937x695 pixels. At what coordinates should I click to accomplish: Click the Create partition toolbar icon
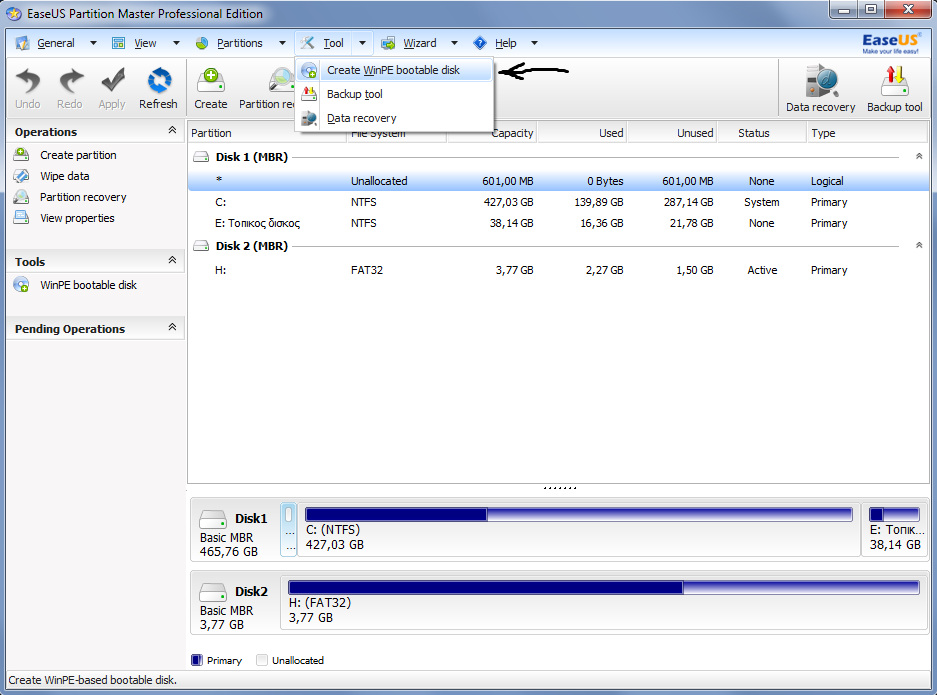(211, 81)
